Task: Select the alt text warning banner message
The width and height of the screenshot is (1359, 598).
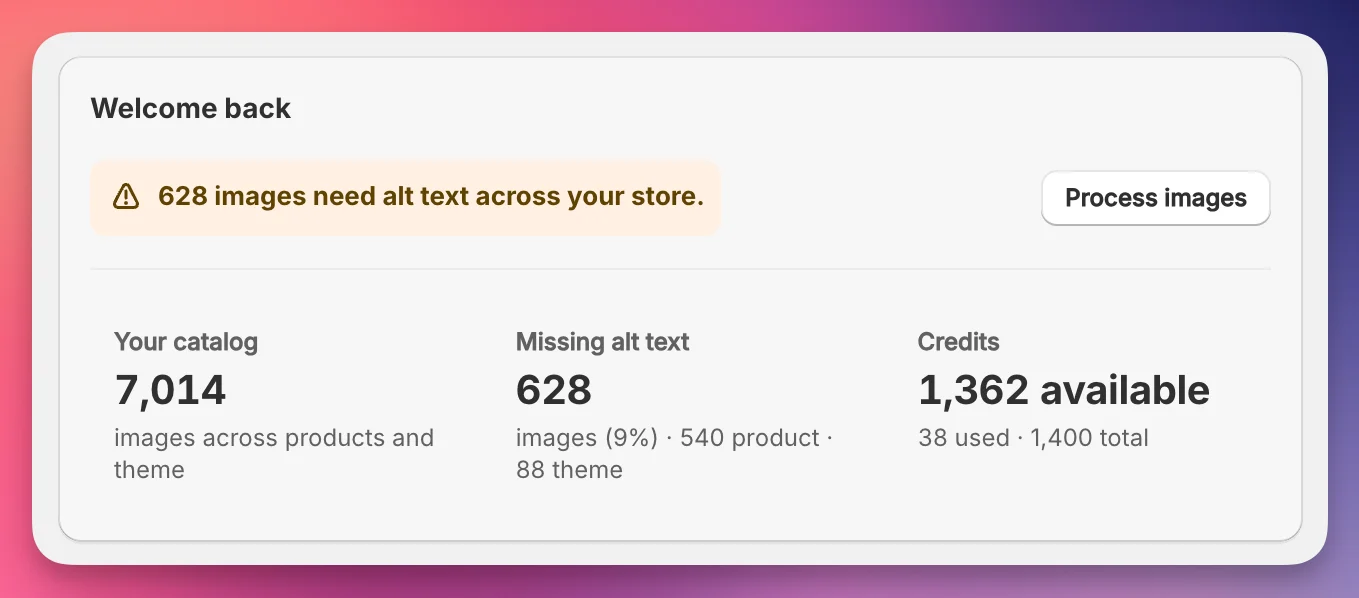Action: click(432, 196)
